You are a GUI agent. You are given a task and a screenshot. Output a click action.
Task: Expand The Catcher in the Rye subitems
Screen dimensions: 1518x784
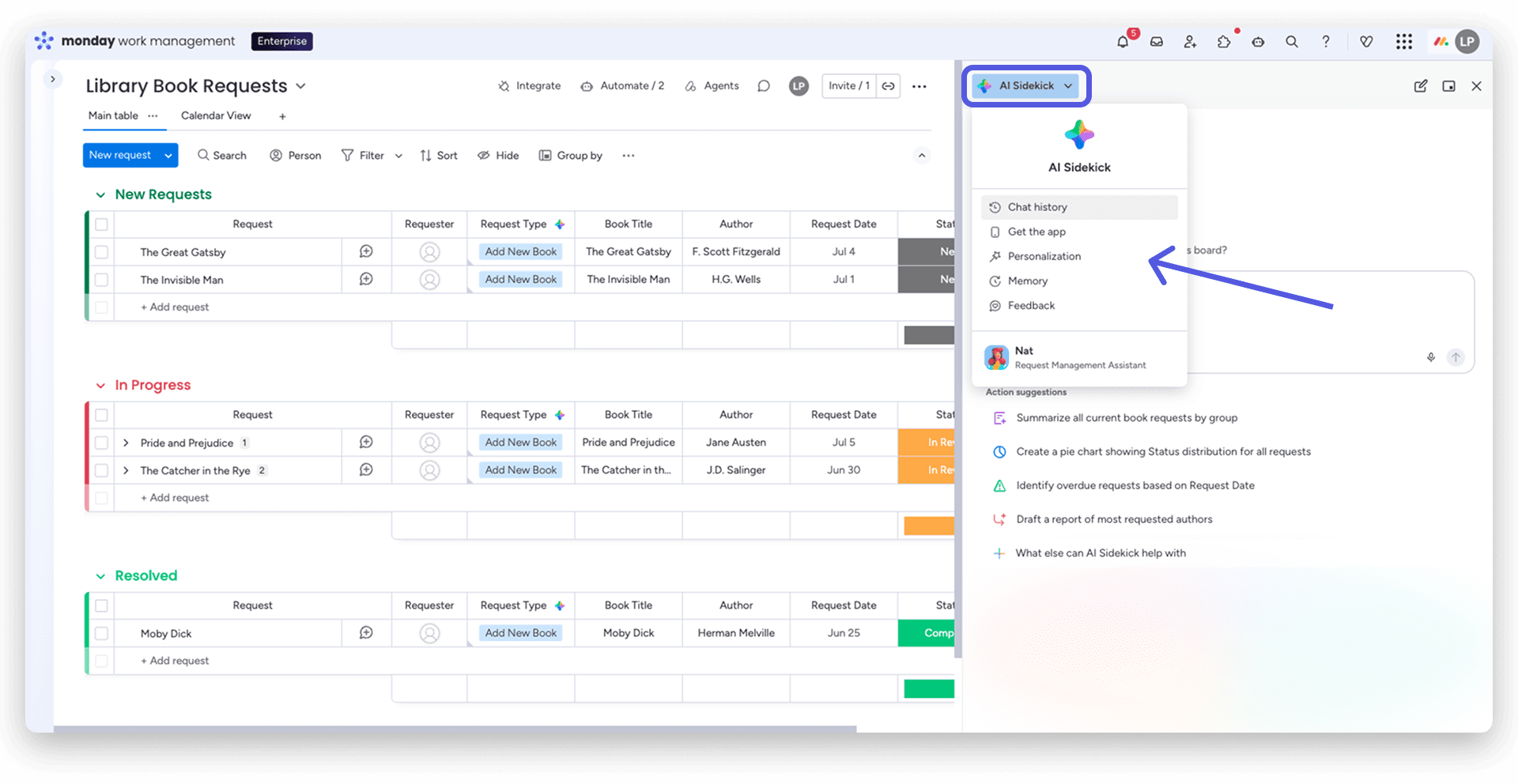click(x=126, y=470)
